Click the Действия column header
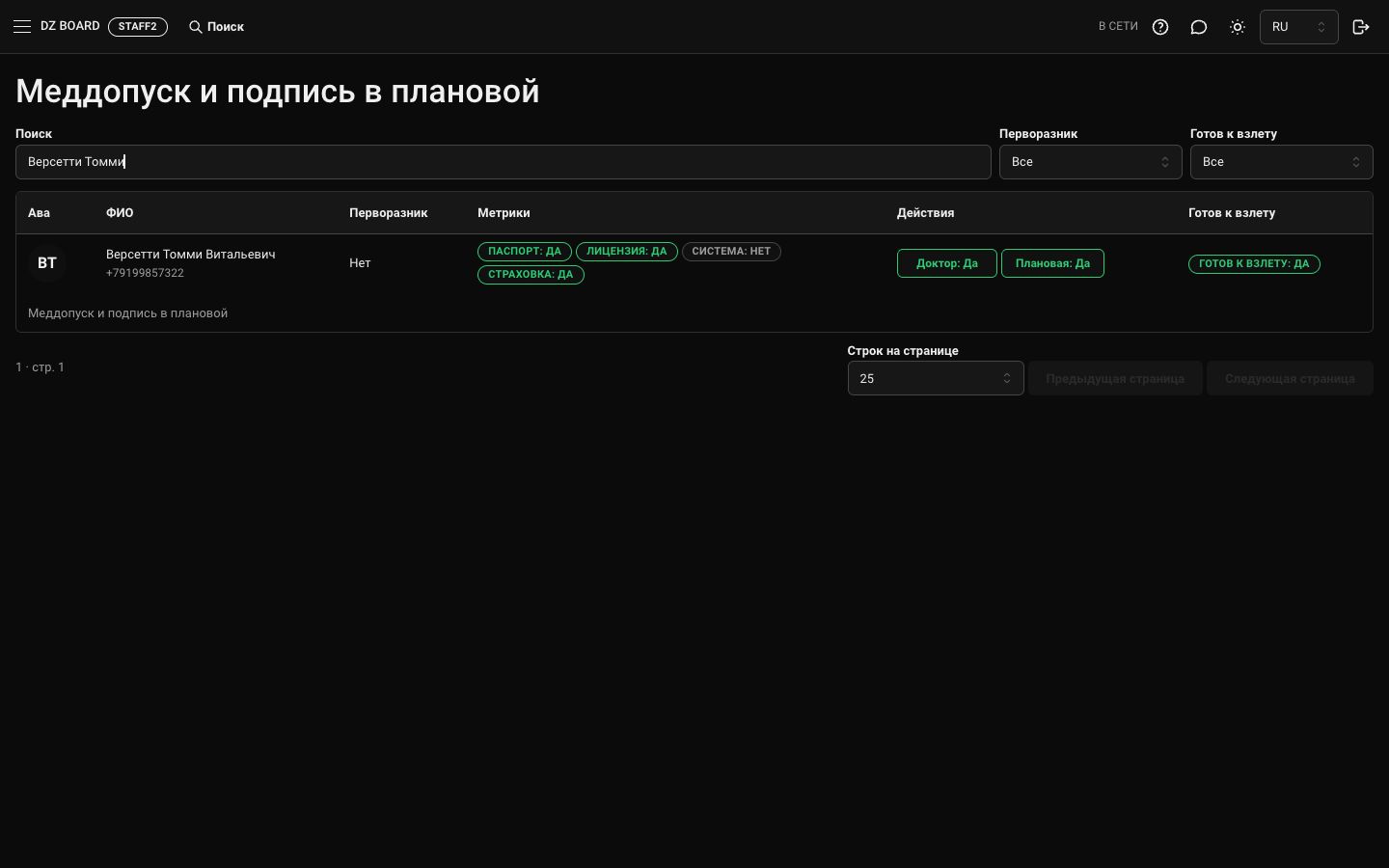 [925, 212]
